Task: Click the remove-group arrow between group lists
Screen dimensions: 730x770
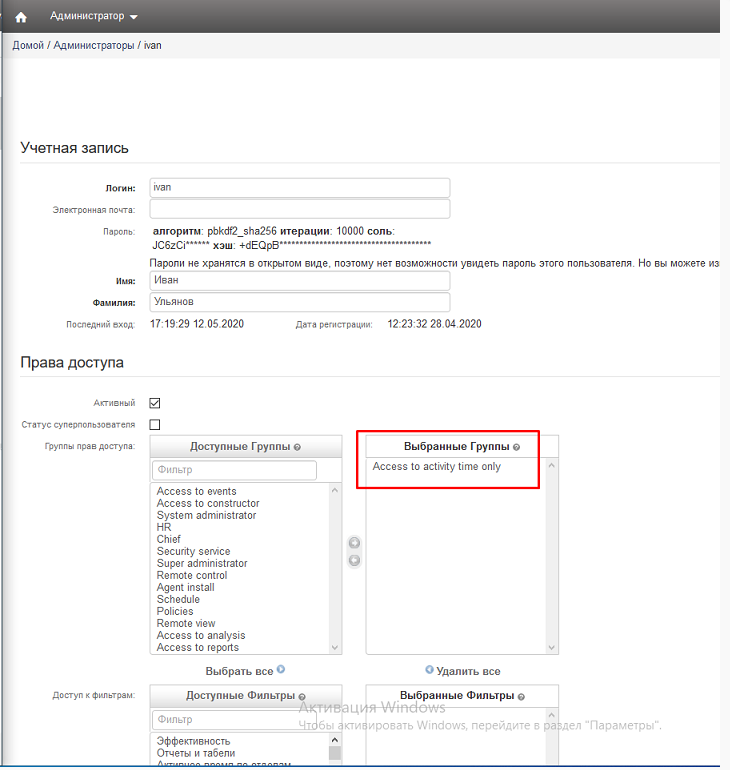Action: (354, 560)
